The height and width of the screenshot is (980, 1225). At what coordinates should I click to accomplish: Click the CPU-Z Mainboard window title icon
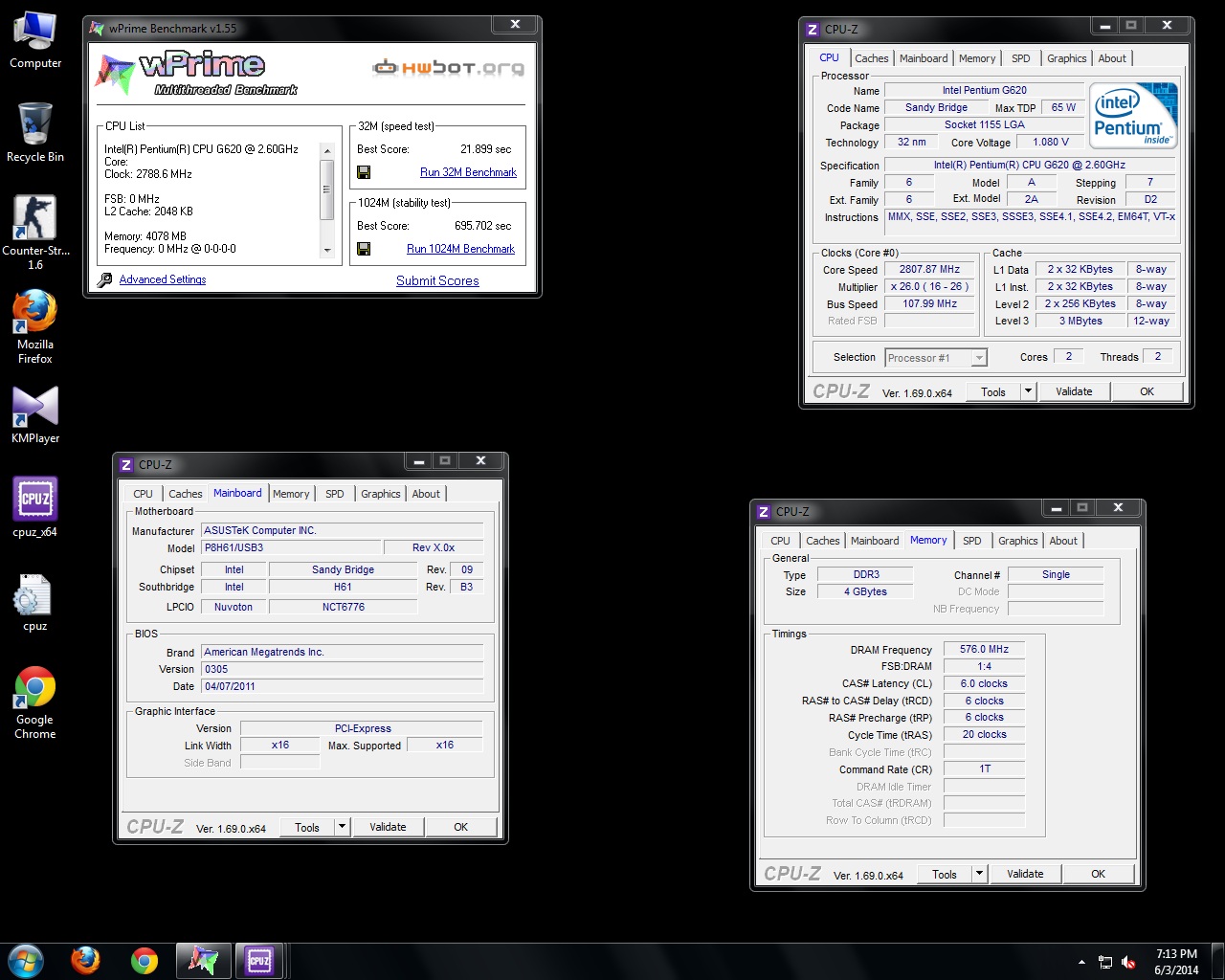point(126,465)
